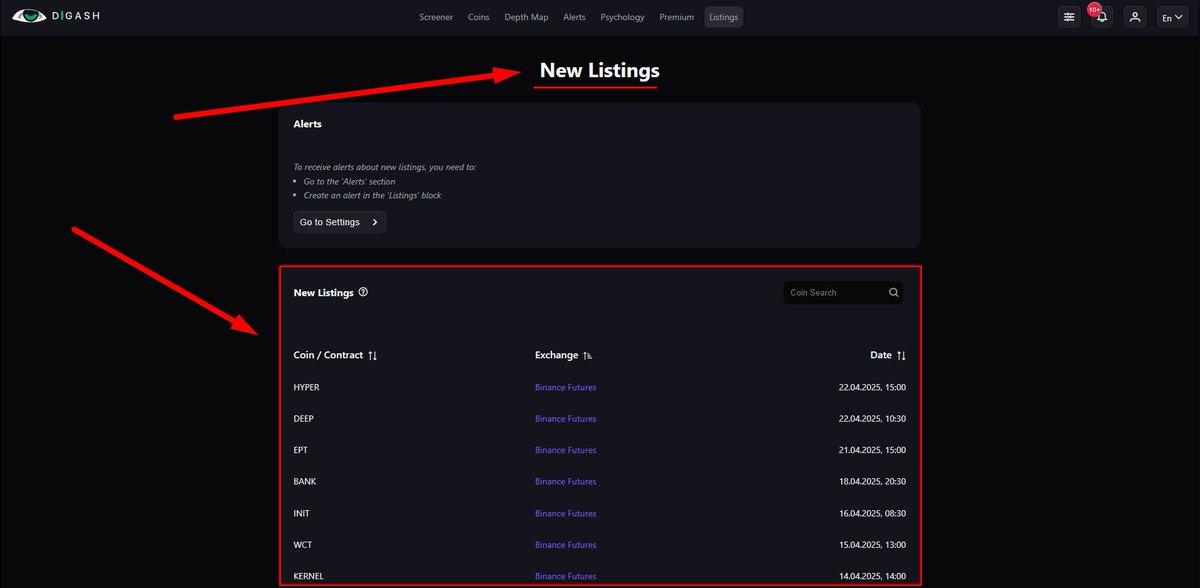This screenshot has width=1200, height=588.
Task: Sort by Exchange column sort icon
Action: click(x=587, y=355)
